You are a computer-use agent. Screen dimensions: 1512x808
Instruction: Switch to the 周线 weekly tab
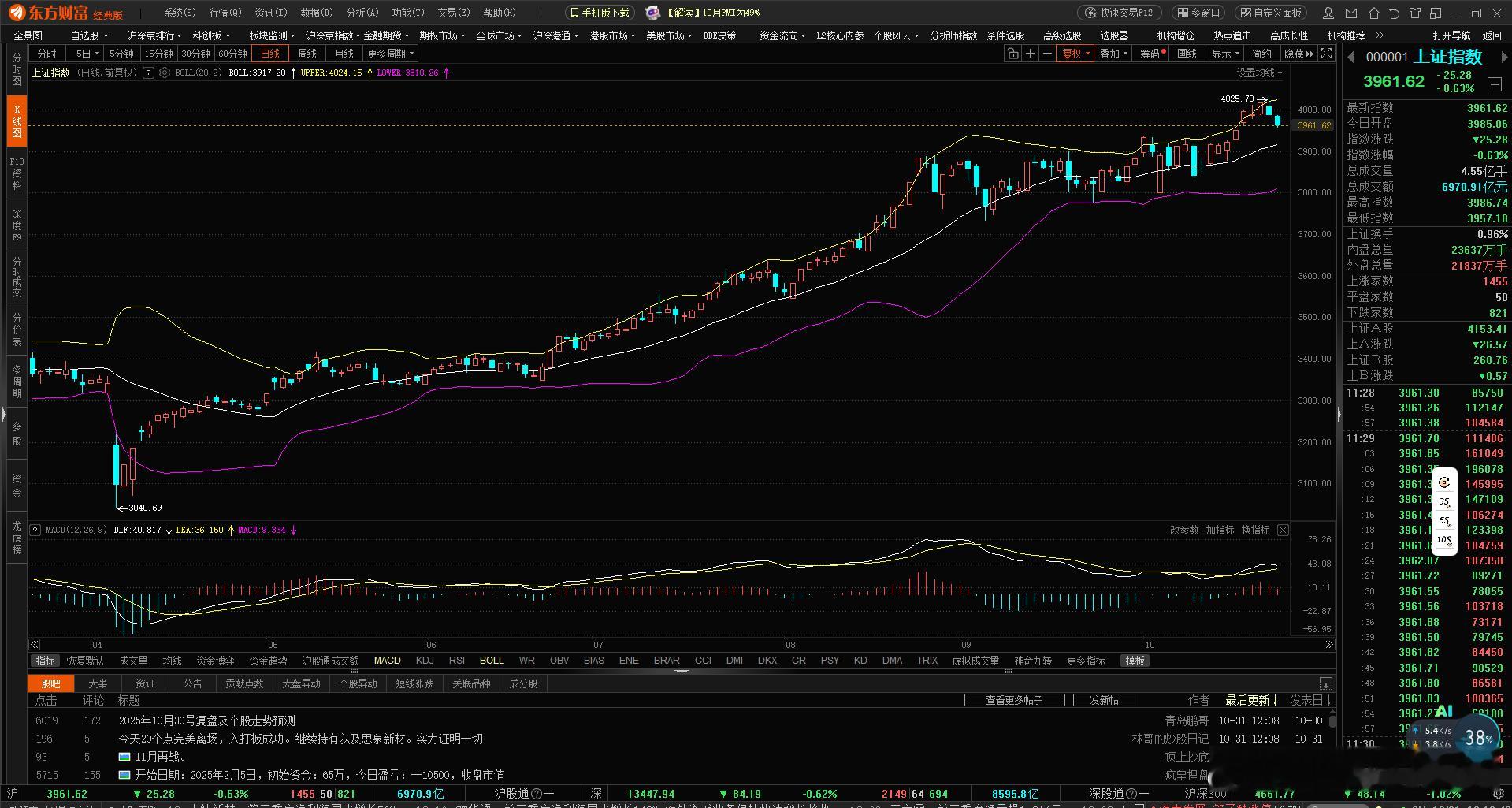pos(307,54)
